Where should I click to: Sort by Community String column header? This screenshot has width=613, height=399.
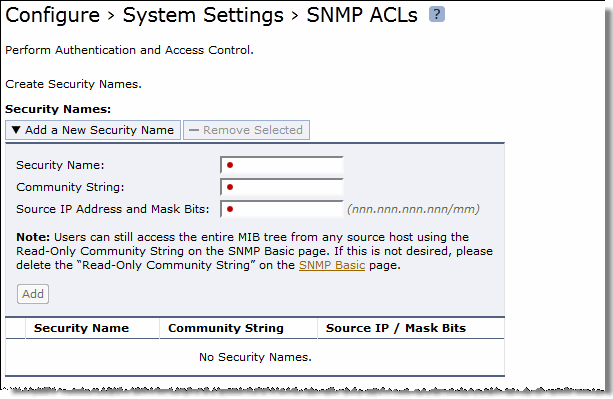(226, 328)
